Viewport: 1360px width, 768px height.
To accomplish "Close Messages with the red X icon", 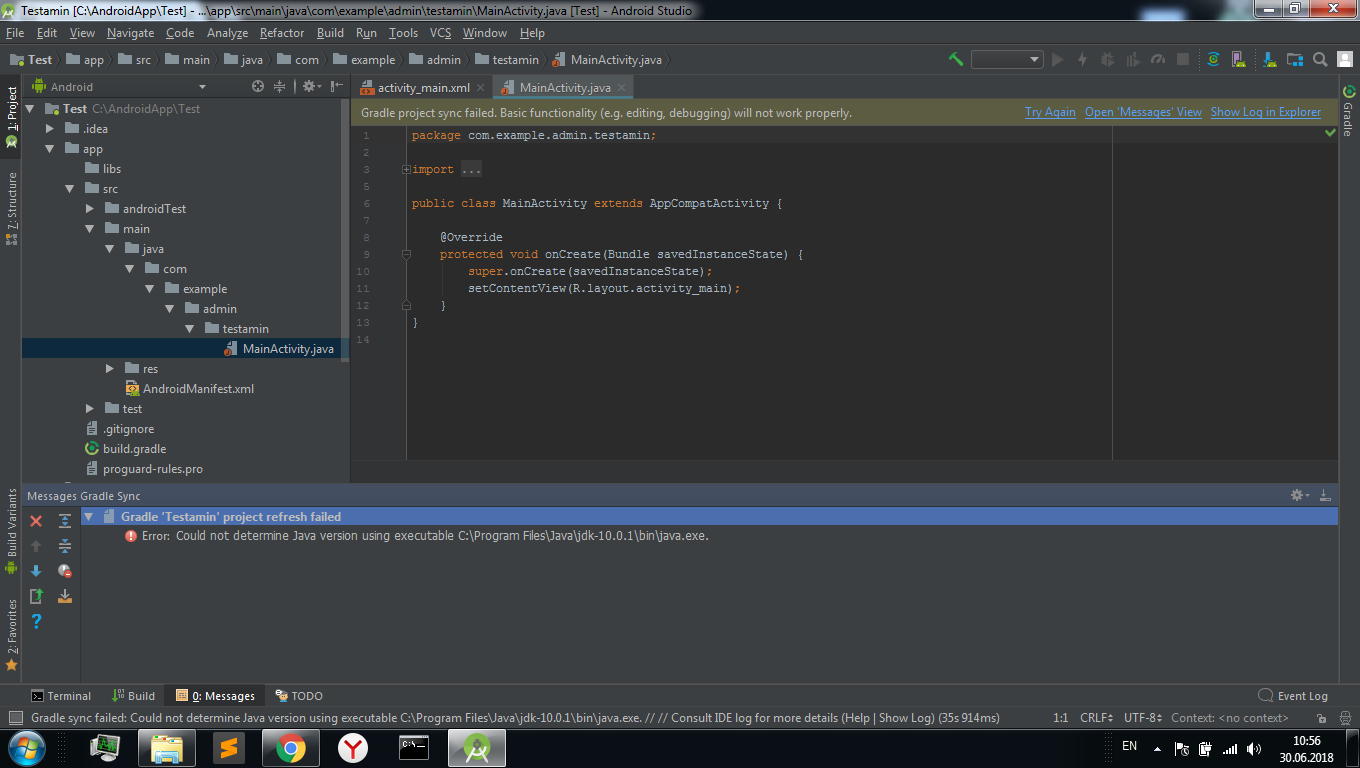I will (36, 521).
